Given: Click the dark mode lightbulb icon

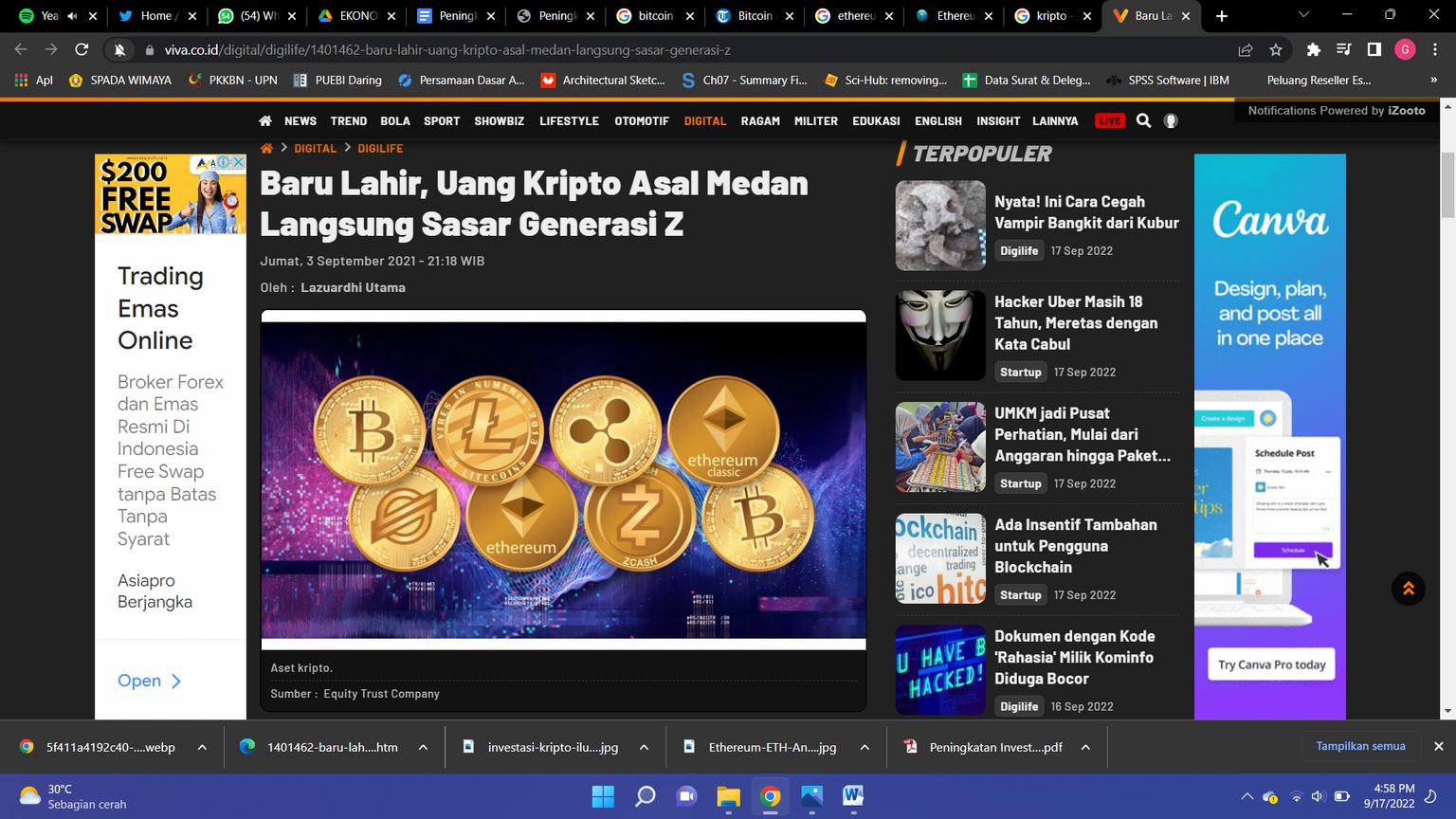Looking at the screenshot, I should [1171, 120].
